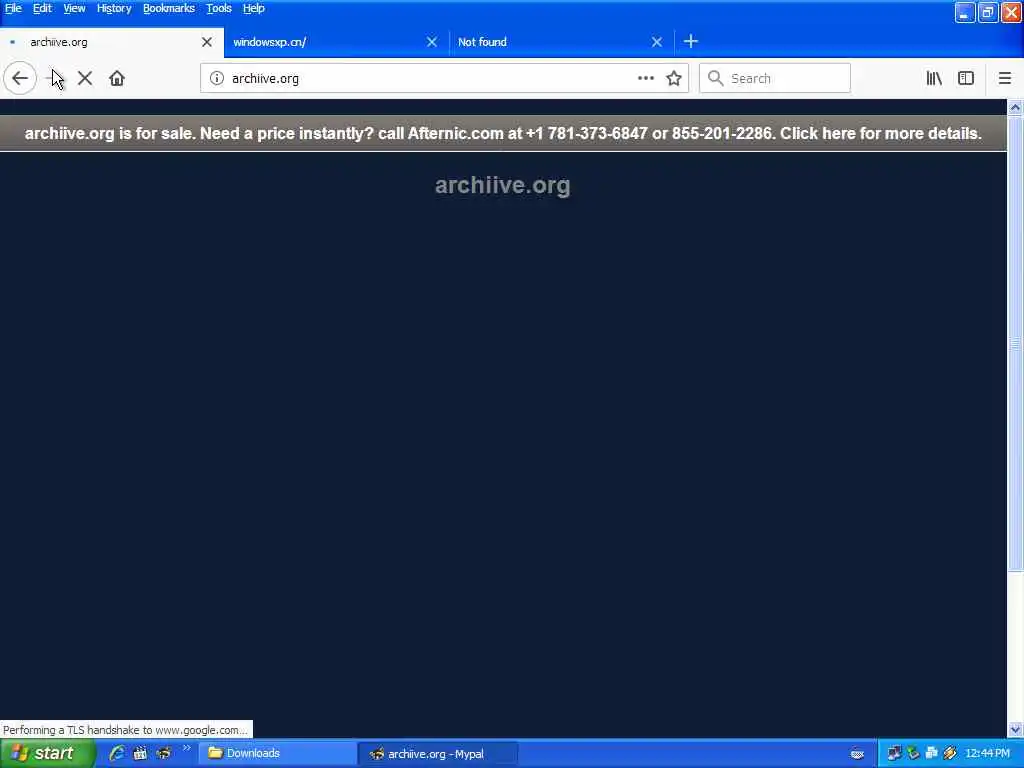Click the fourth system tray icon
Screen dimensions: 1024x768
pyautogui.click(x=950, y=754)
